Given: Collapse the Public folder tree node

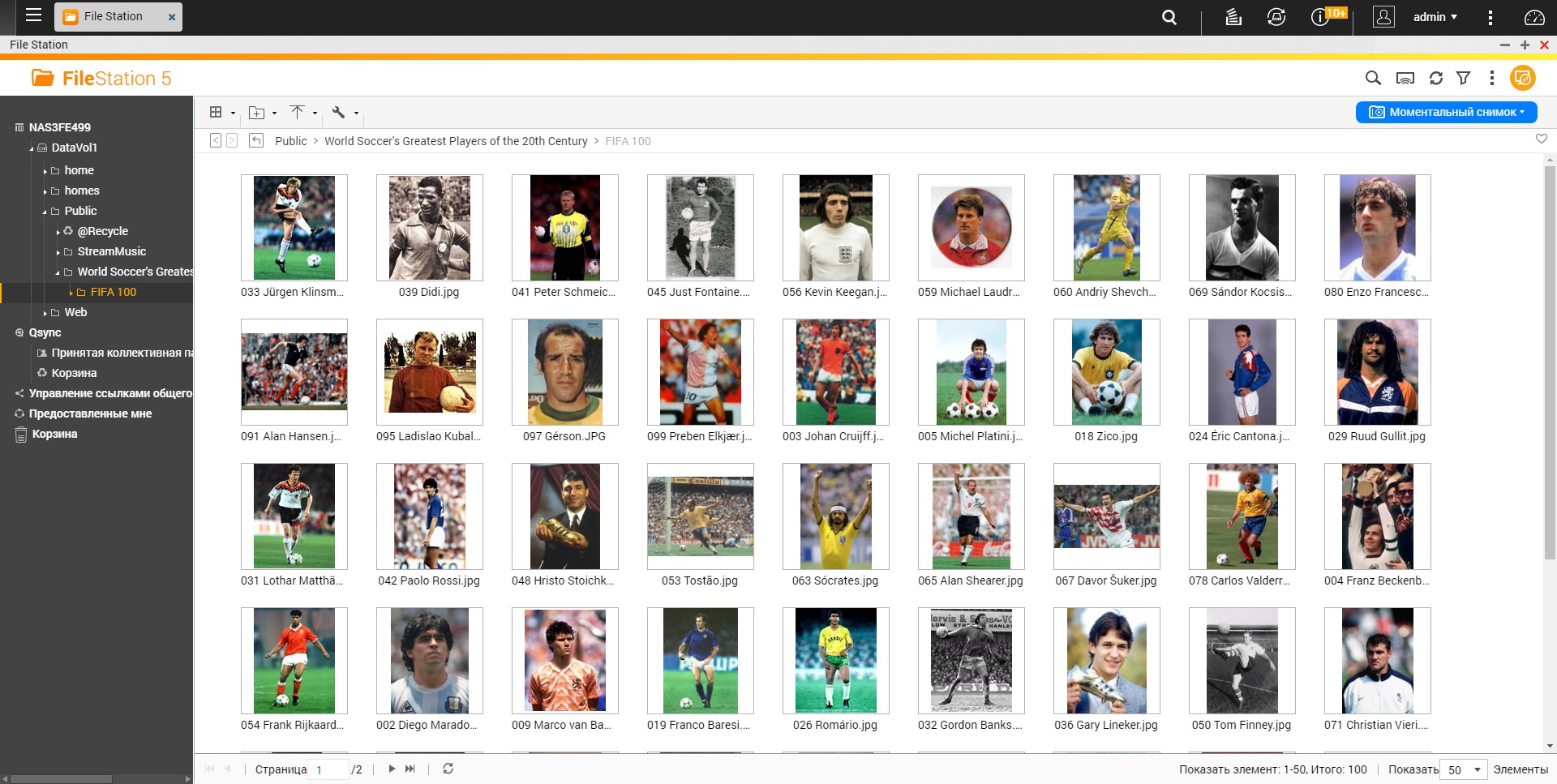Looking at the screenshot, I should (45, 212).
